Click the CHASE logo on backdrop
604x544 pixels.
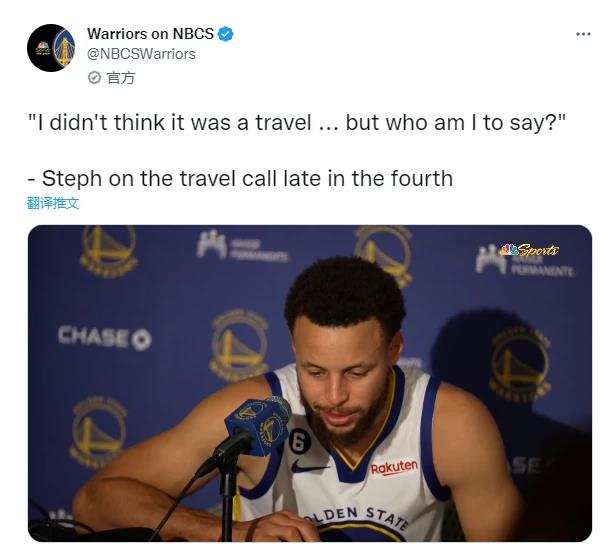coord(105,338)
